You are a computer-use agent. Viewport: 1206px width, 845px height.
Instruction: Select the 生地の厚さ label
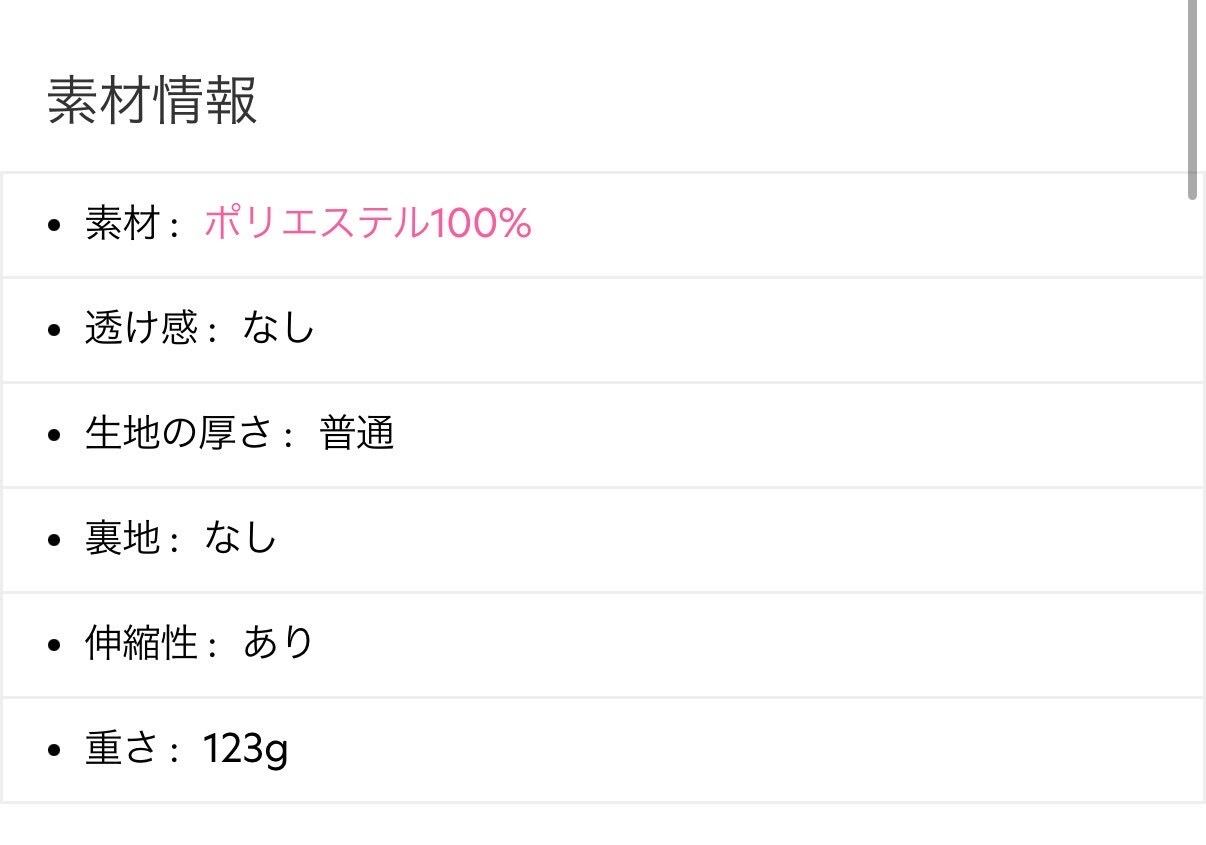pyautogui.click(x=179, y=433)
